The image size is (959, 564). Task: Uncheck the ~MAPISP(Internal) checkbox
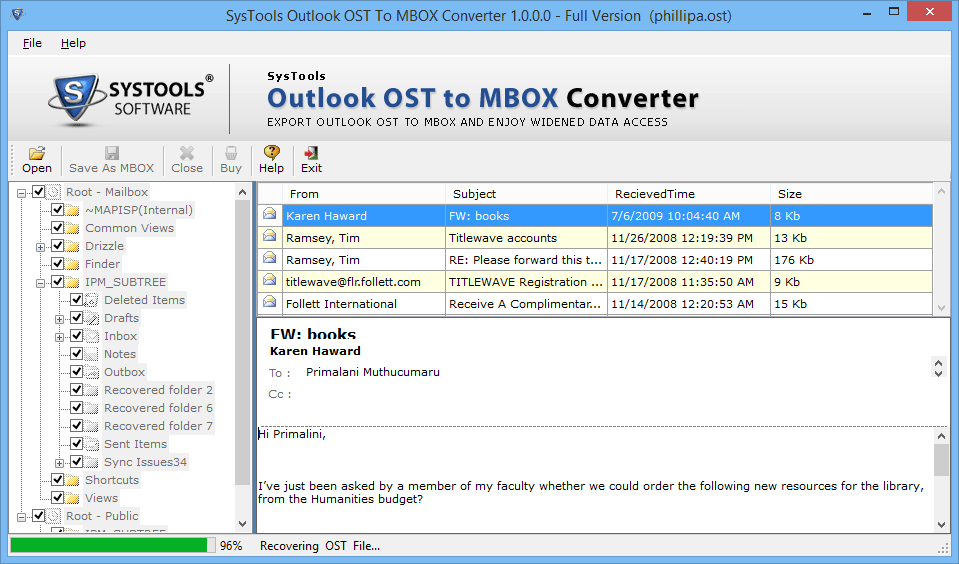[x=57, y=210]
